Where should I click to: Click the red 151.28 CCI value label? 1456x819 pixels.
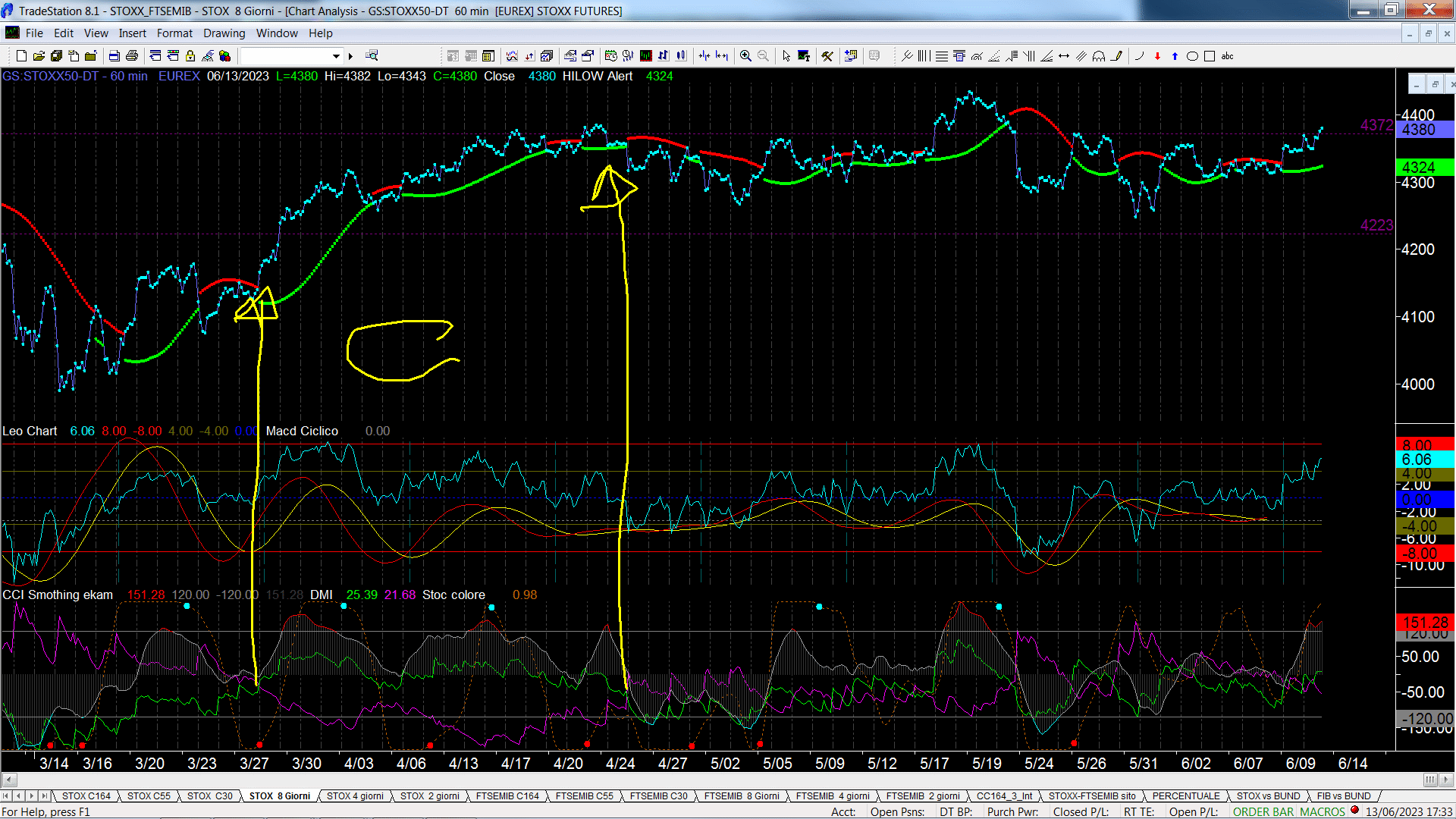(x=1425, y=623)
